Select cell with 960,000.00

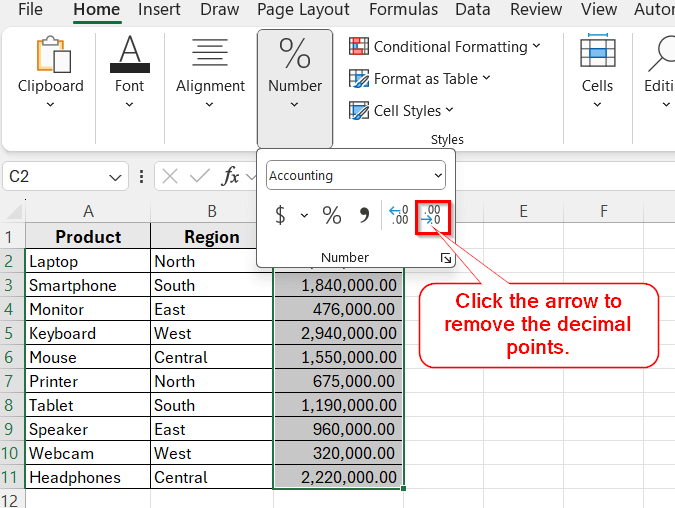click(338, 430)
